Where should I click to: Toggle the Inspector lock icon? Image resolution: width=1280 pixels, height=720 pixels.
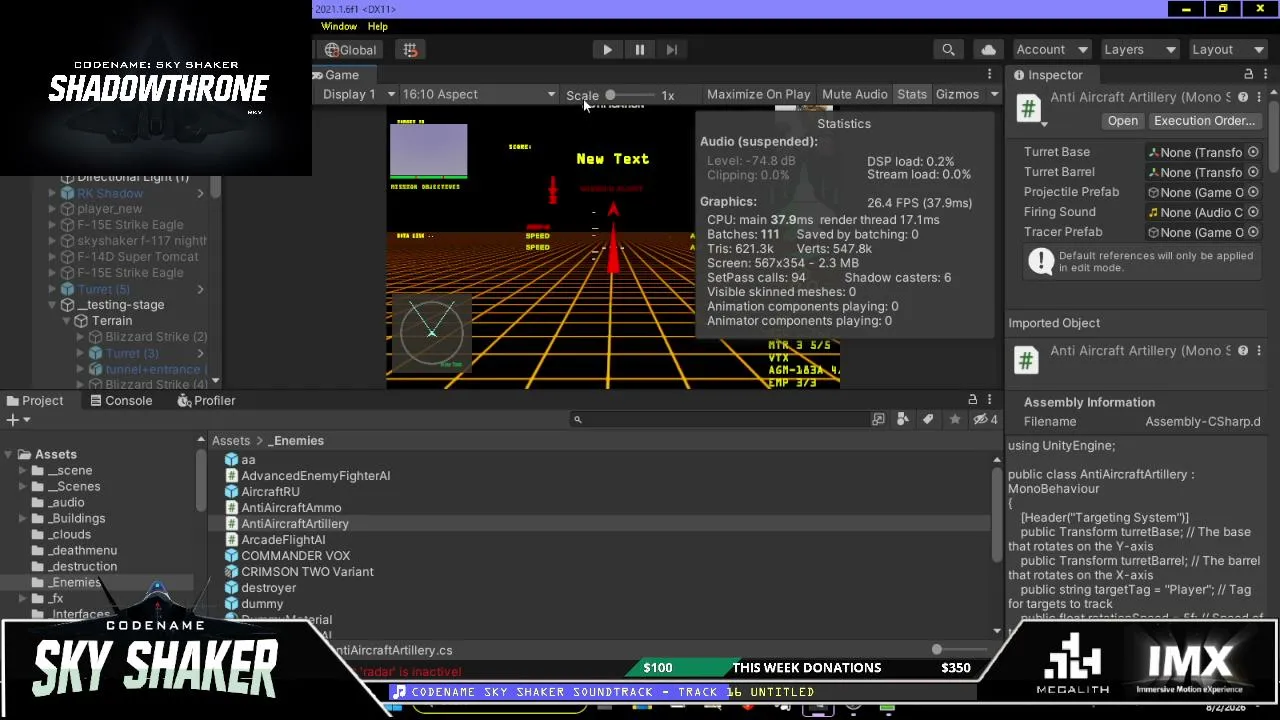[1248, 74]
